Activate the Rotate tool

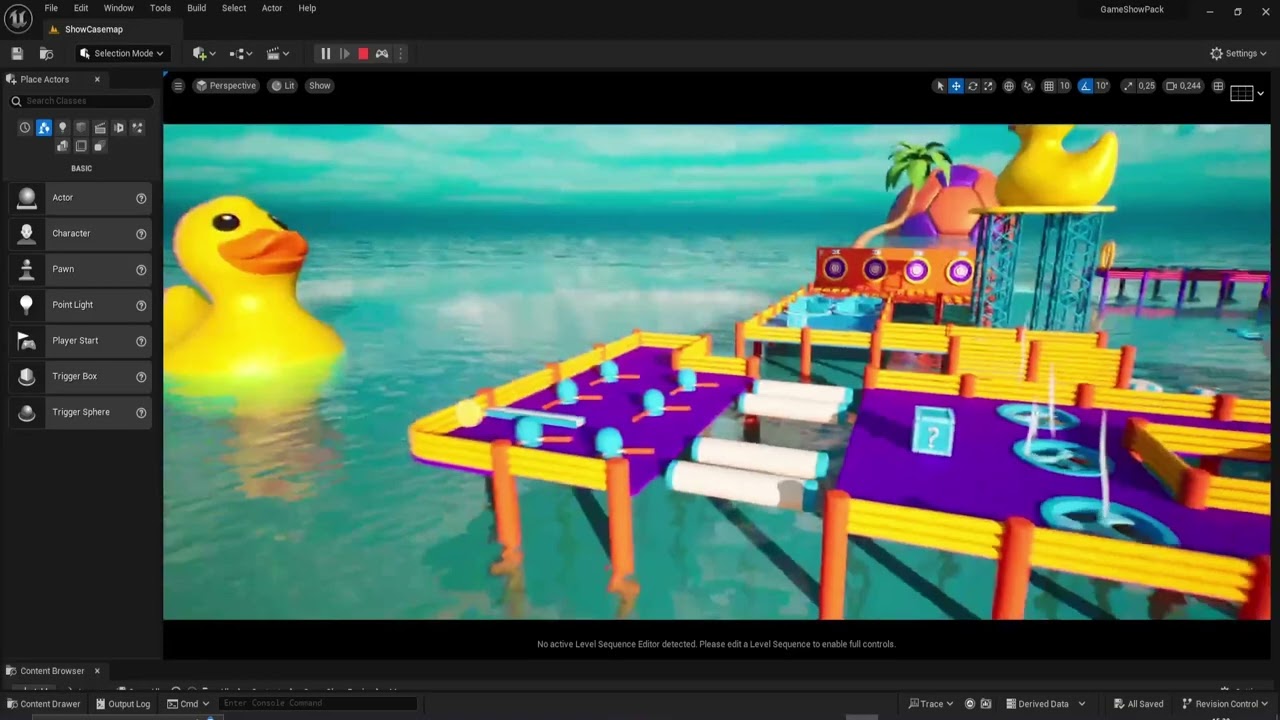[x=972, y=86]
